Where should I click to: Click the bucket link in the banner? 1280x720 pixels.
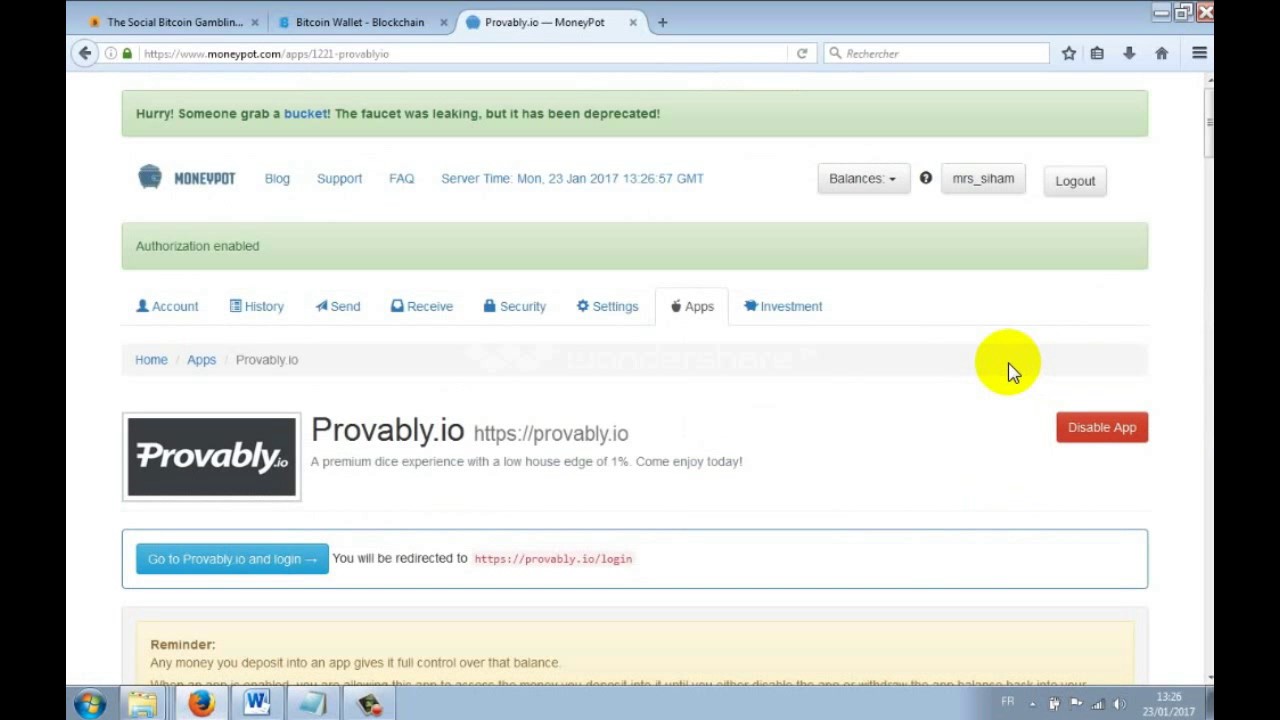(x=305, y=113)
